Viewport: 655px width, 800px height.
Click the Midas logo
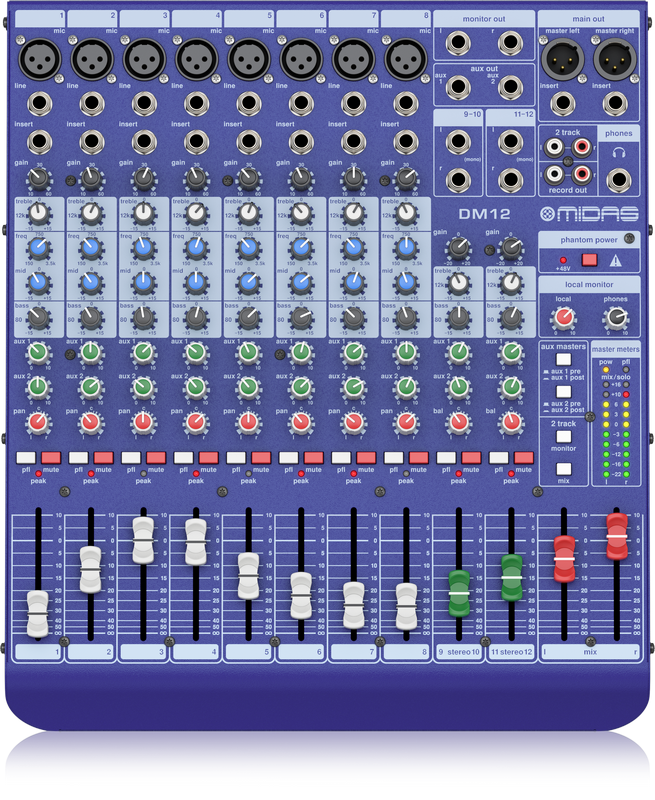click(588, 213)
